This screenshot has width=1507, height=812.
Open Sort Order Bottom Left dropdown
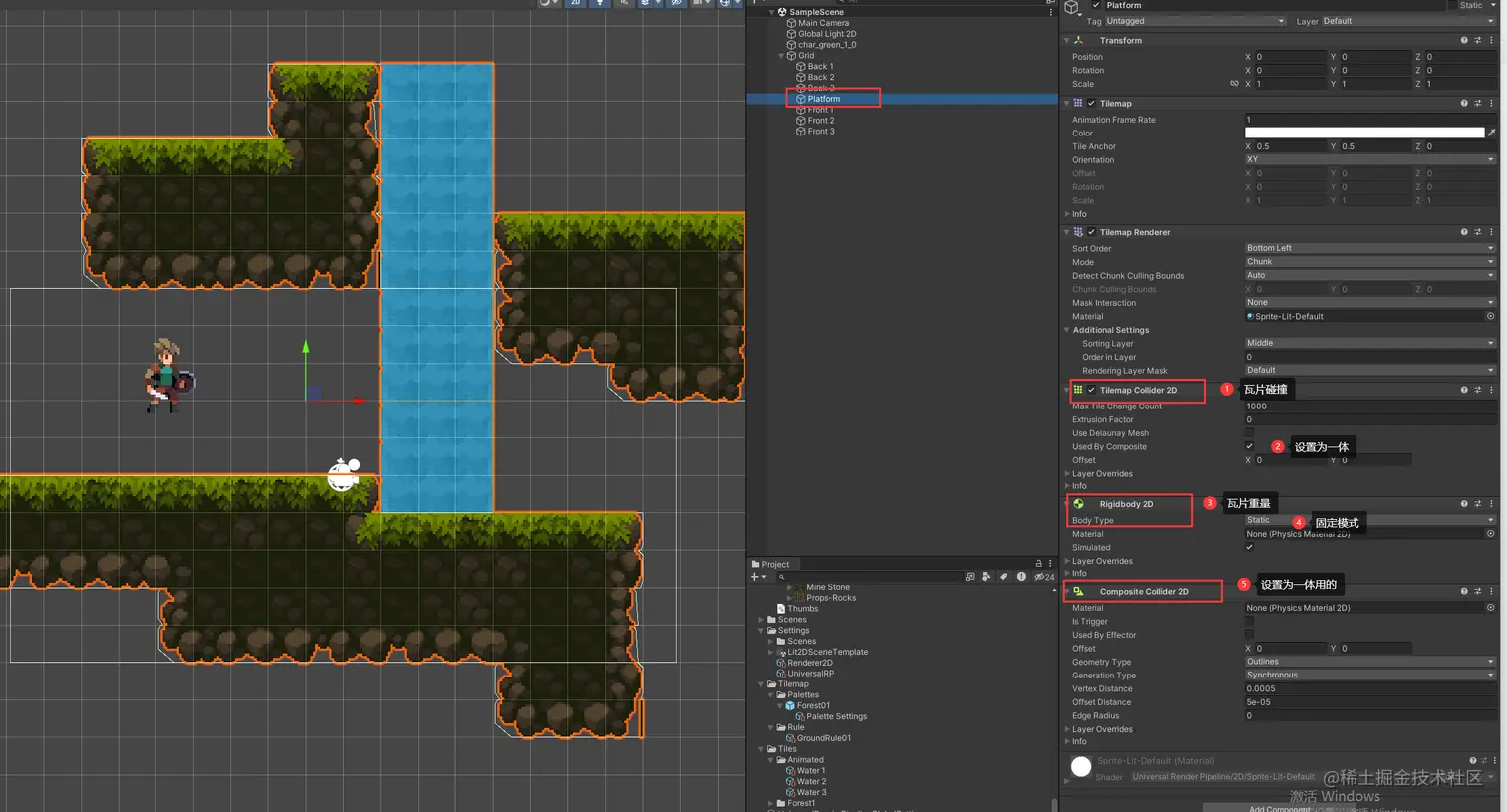point(1370,248)
